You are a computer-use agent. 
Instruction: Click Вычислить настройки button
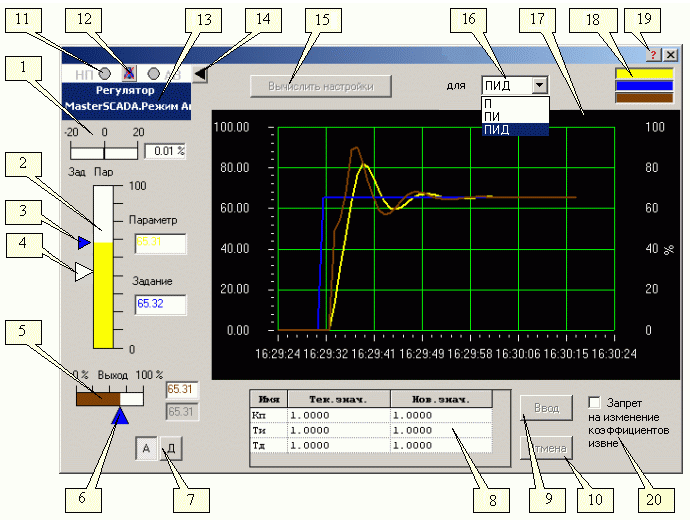321,86
